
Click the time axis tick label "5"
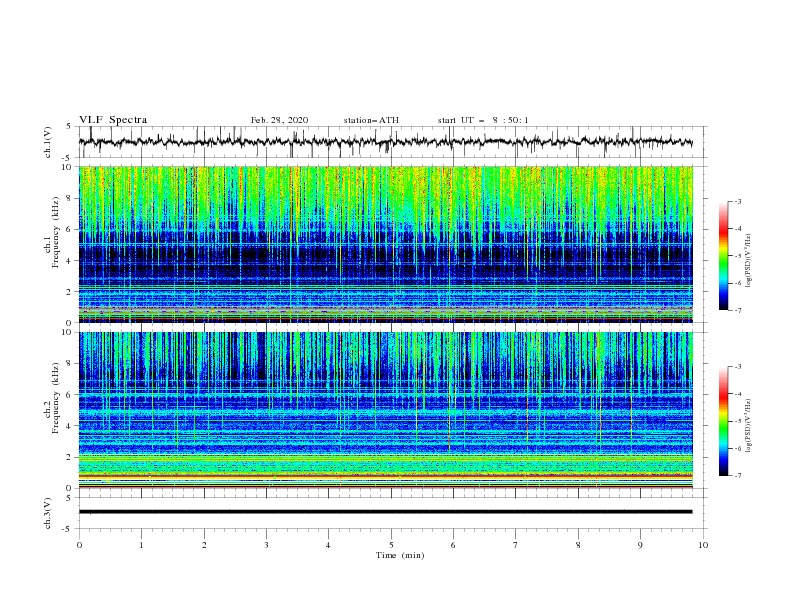click(391, 545)
